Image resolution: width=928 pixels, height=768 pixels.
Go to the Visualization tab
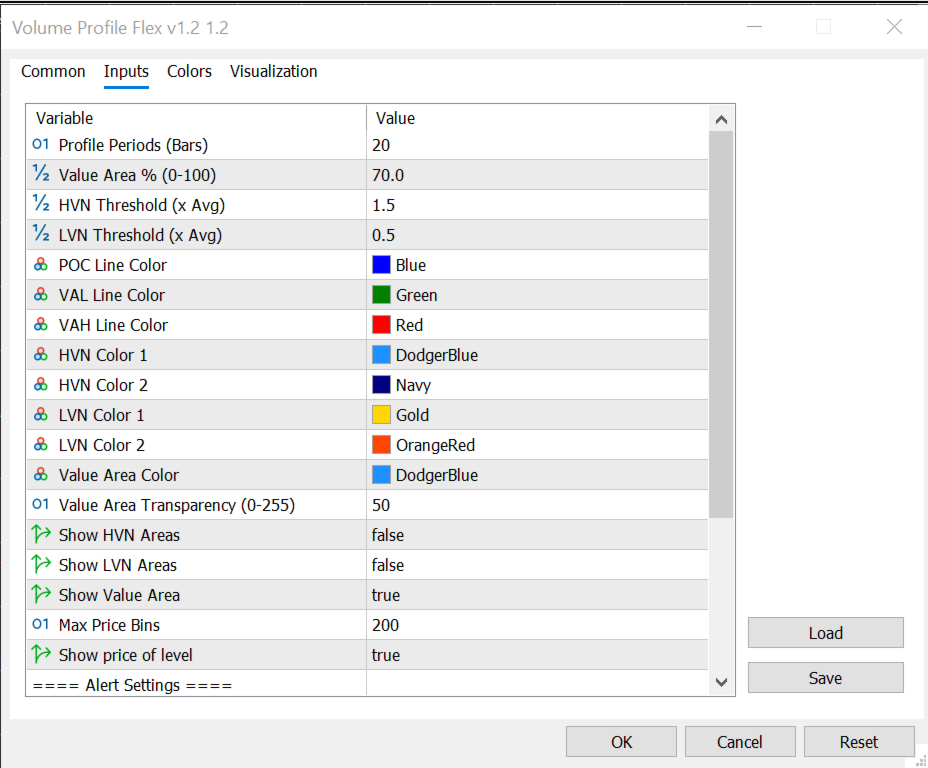click(x=273, y=72)
